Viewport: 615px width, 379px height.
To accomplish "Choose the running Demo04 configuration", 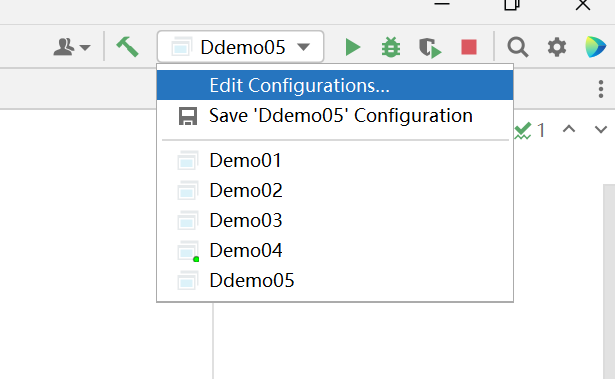I will point(335,250).
